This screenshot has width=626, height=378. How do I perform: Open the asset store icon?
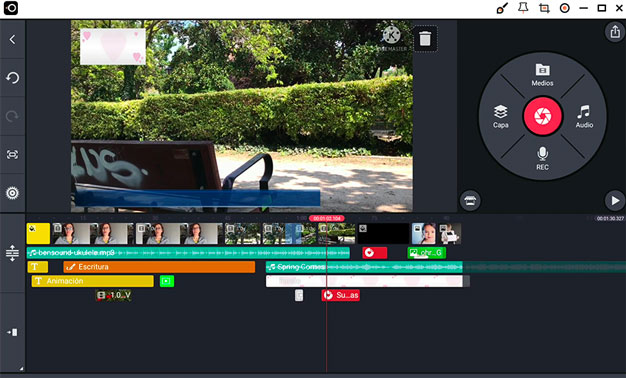(470, 200)
